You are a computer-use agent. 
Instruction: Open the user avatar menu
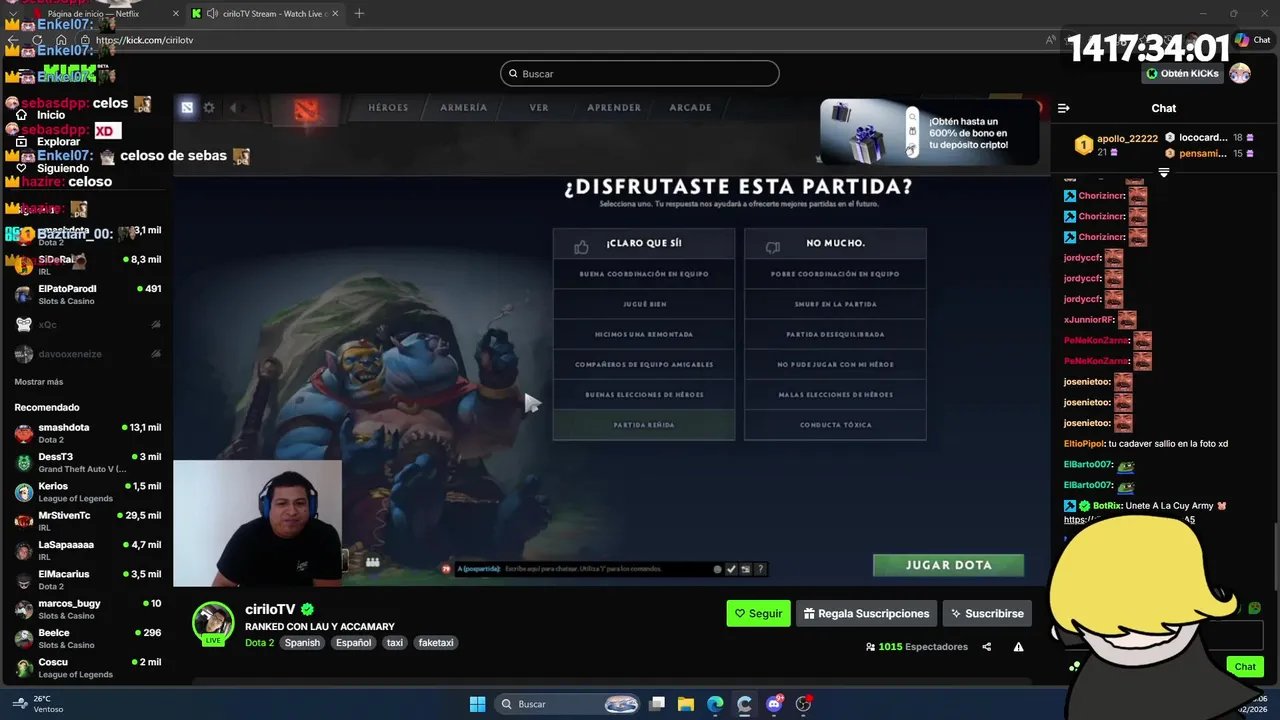(x=1240, y=73)
